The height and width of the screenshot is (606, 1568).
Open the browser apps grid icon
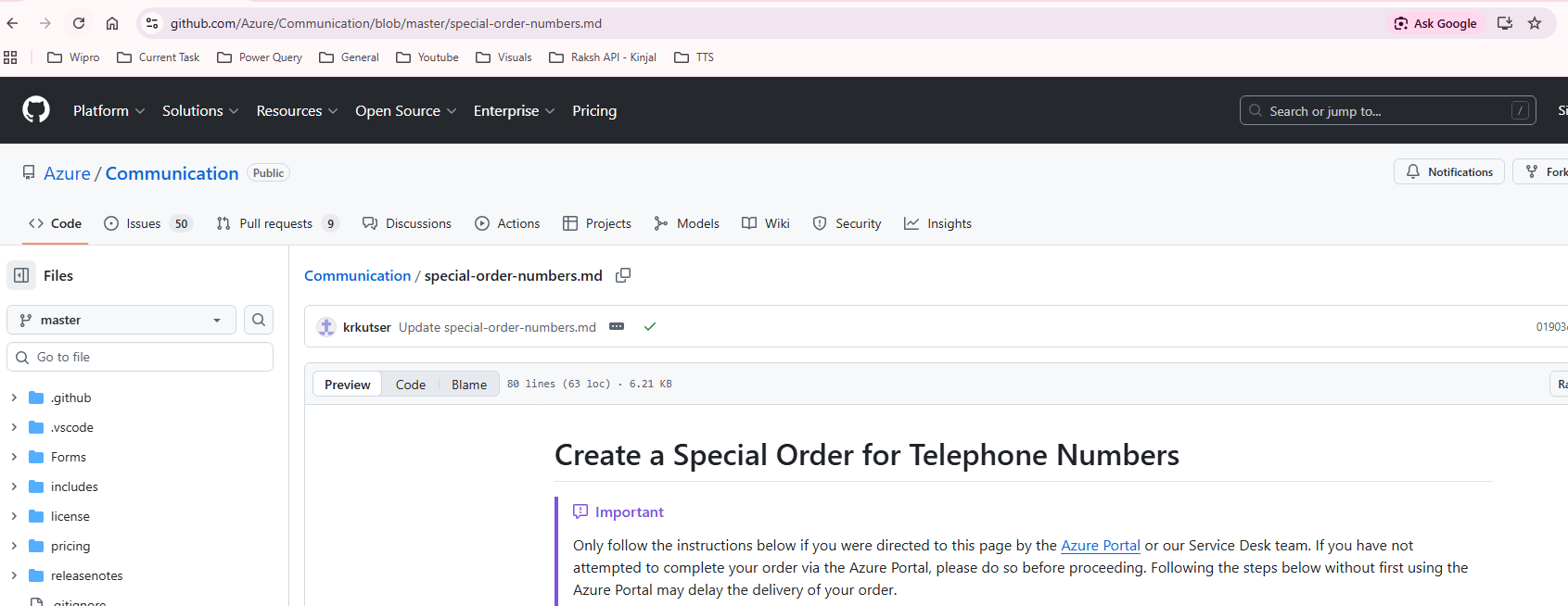tap(10, 57)
